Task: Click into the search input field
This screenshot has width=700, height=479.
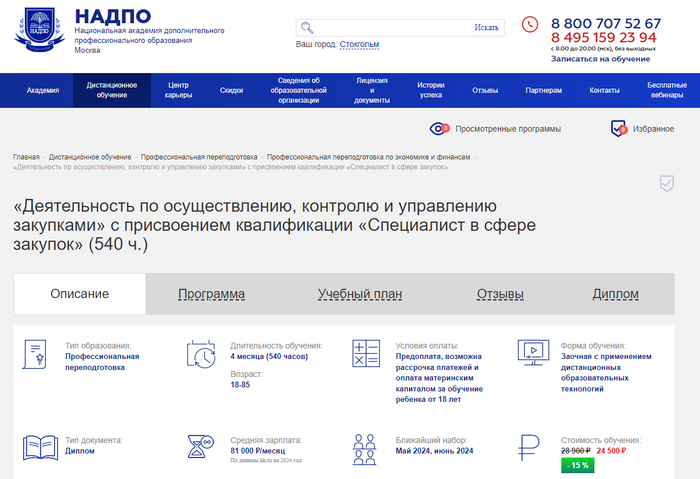Action: tap(390, 27)
